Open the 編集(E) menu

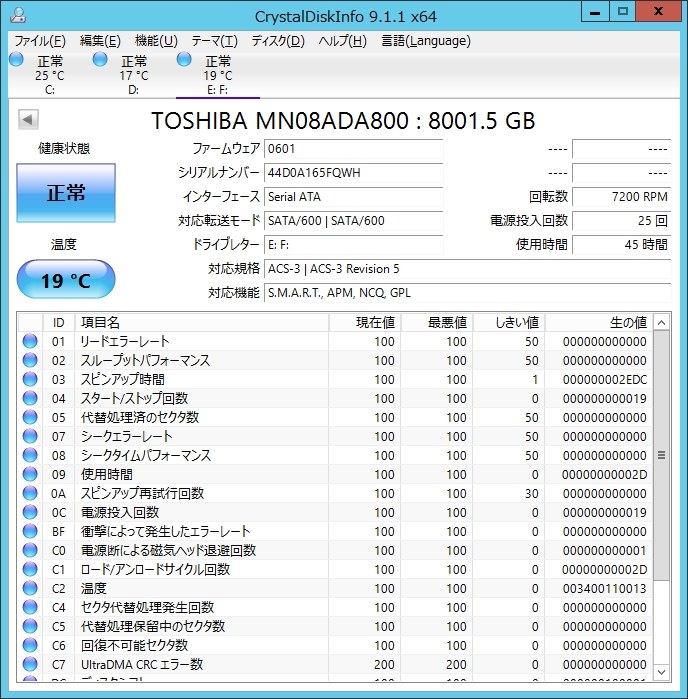[x=100, y=41]
